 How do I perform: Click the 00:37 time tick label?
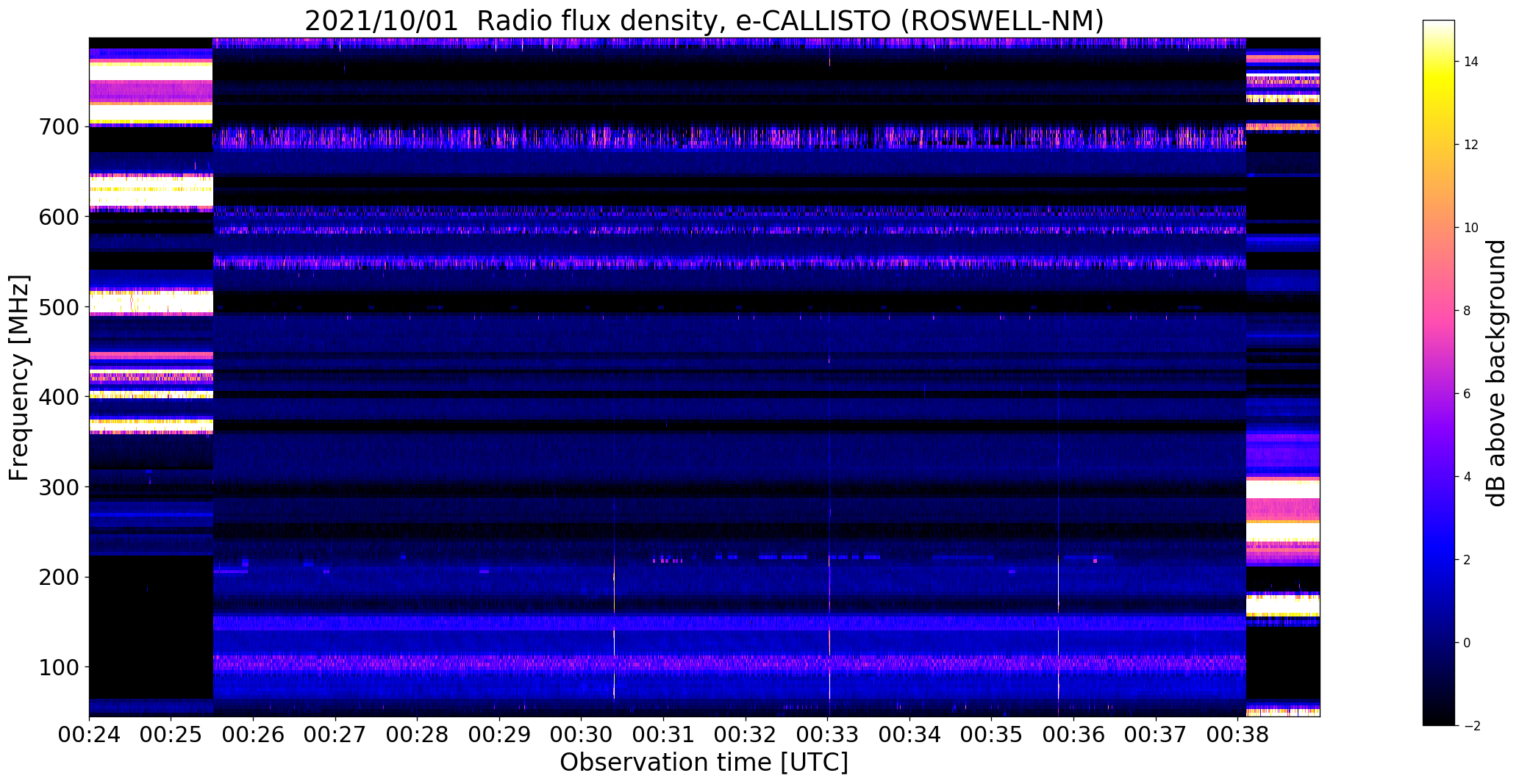(1157, 735)
